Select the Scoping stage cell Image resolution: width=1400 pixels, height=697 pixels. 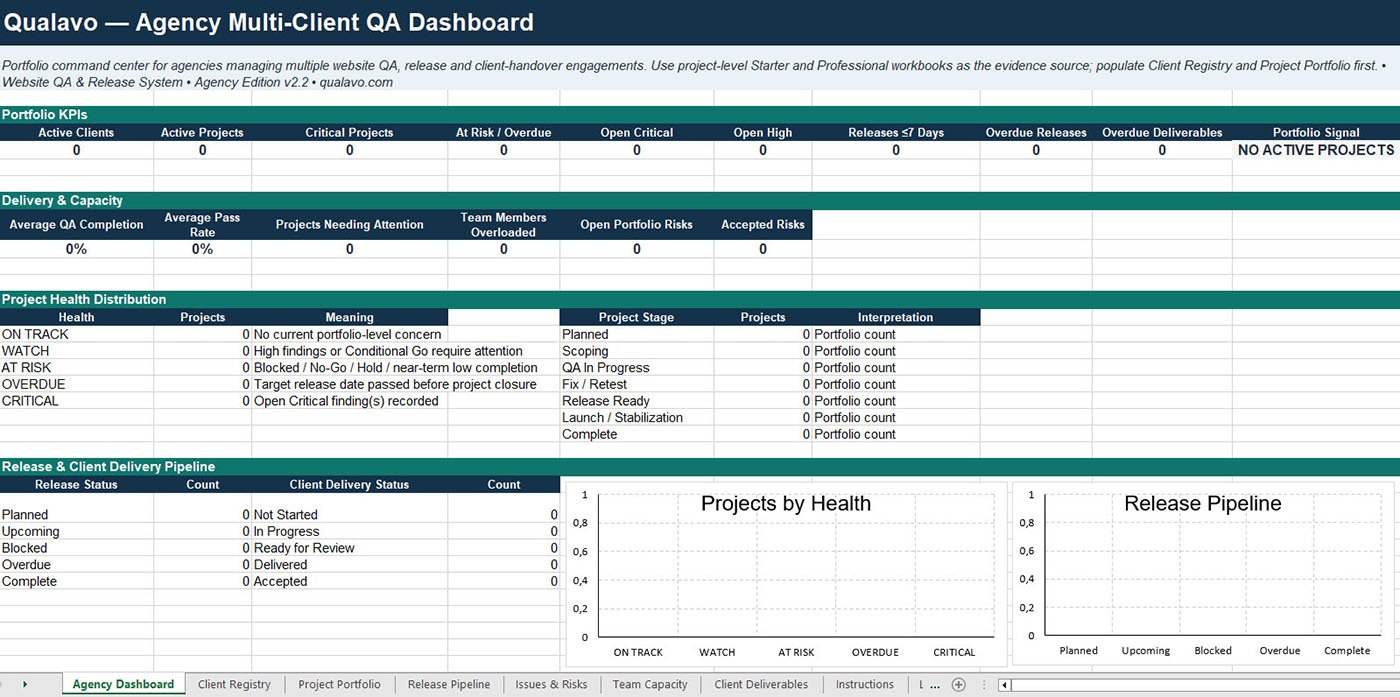(x=637, y=351)
